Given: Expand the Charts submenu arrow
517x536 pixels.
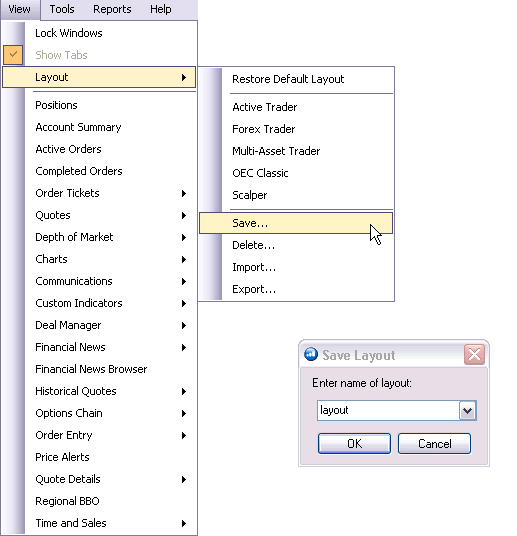Looking at the screenshot, I should [x=184, y=259].
